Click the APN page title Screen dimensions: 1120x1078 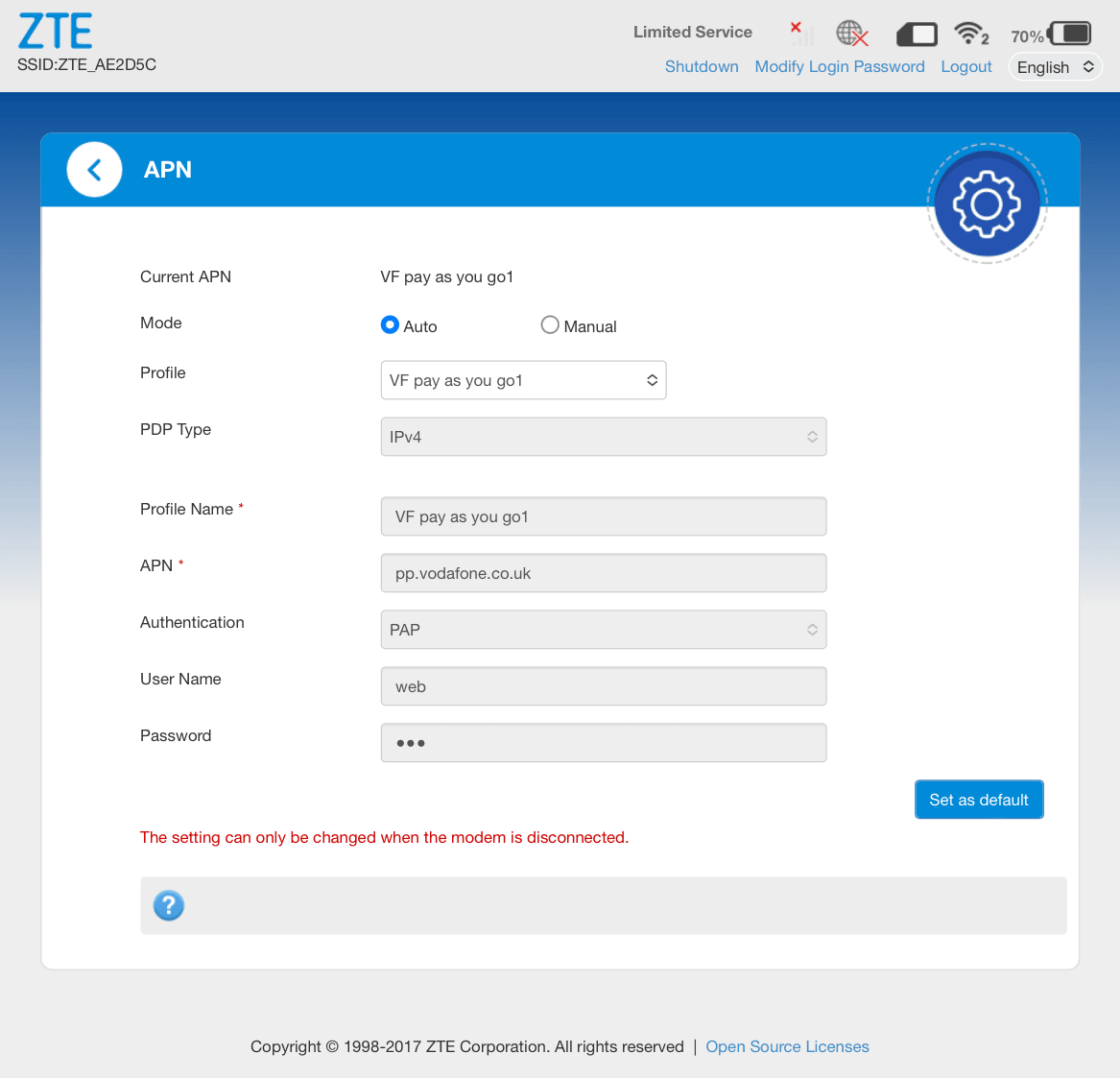(167, 169)
